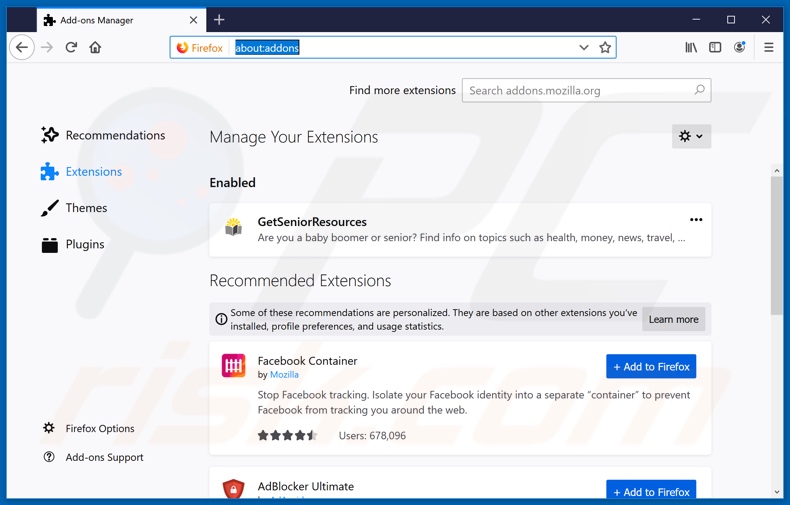The image size is (790, 505).
Task: Open the gear tools dropdown for extensions
Action: [x=691, y=137]
